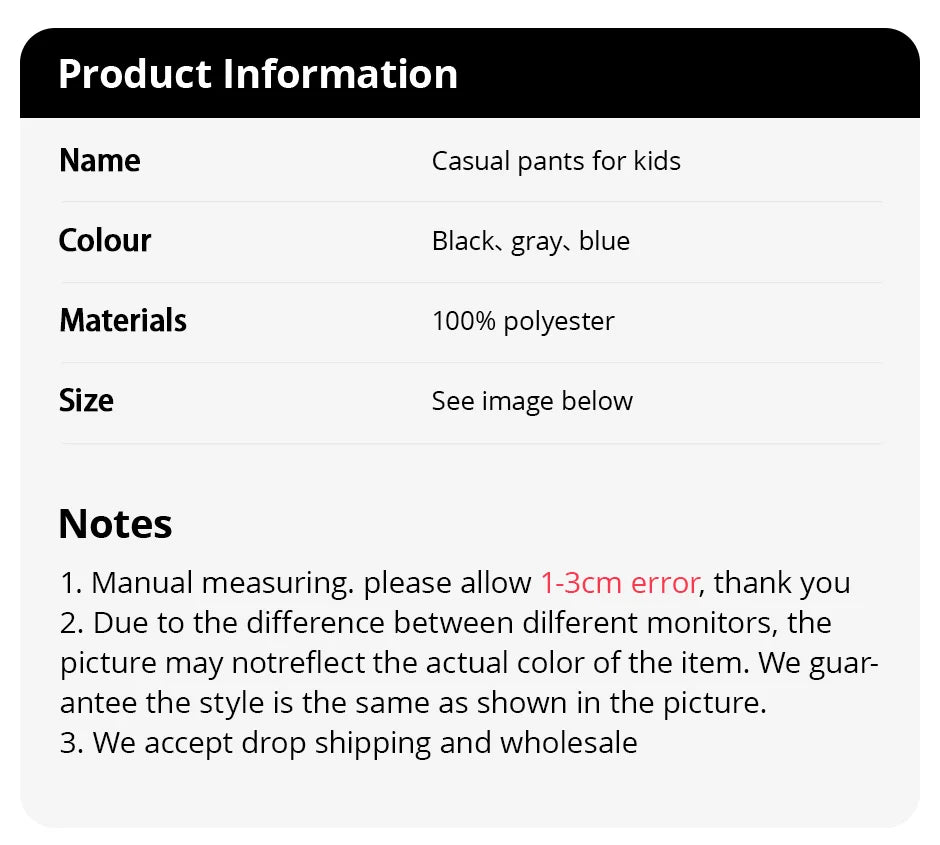Click the 'Casual pants for kids' value
The width and height of the screenshot is (940, 845).
(556, 161)
